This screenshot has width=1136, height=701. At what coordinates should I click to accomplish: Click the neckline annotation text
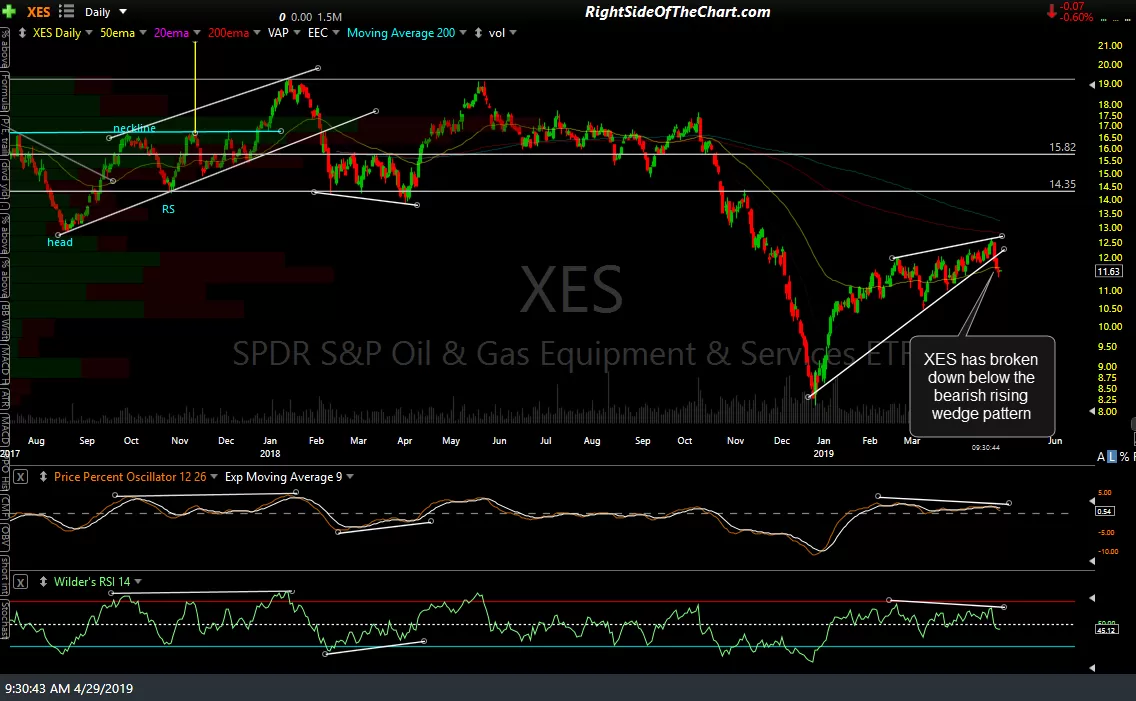point(134,127)
